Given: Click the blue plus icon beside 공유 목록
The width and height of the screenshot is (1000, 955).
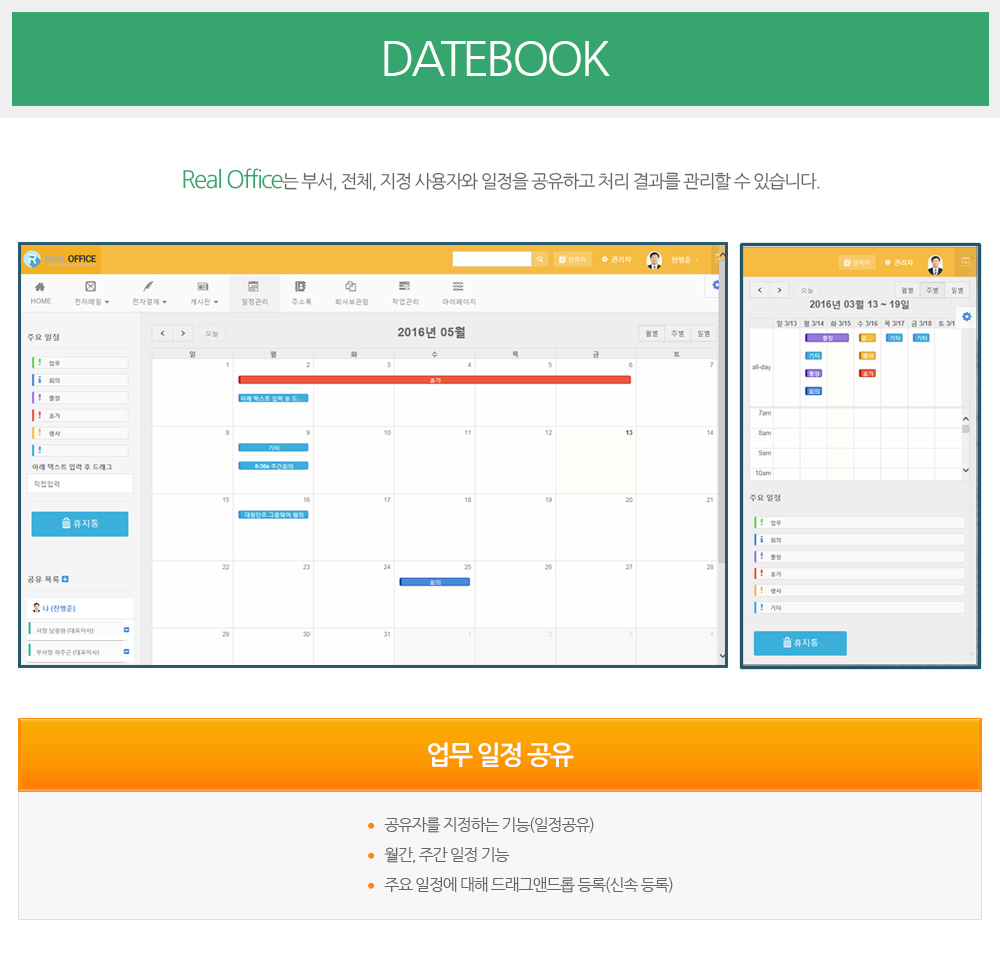Looking at the screenshot, I should tap(66, 579).
